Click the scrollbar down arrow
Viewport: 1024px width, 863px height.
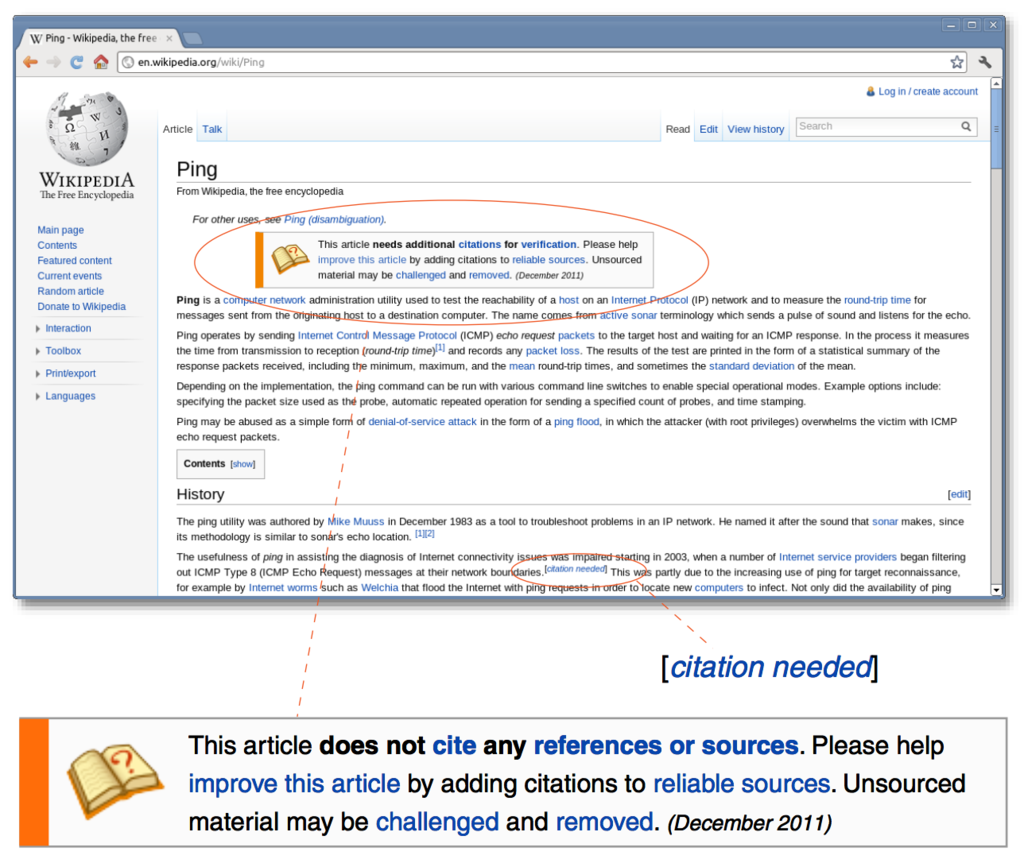(996, 589)
